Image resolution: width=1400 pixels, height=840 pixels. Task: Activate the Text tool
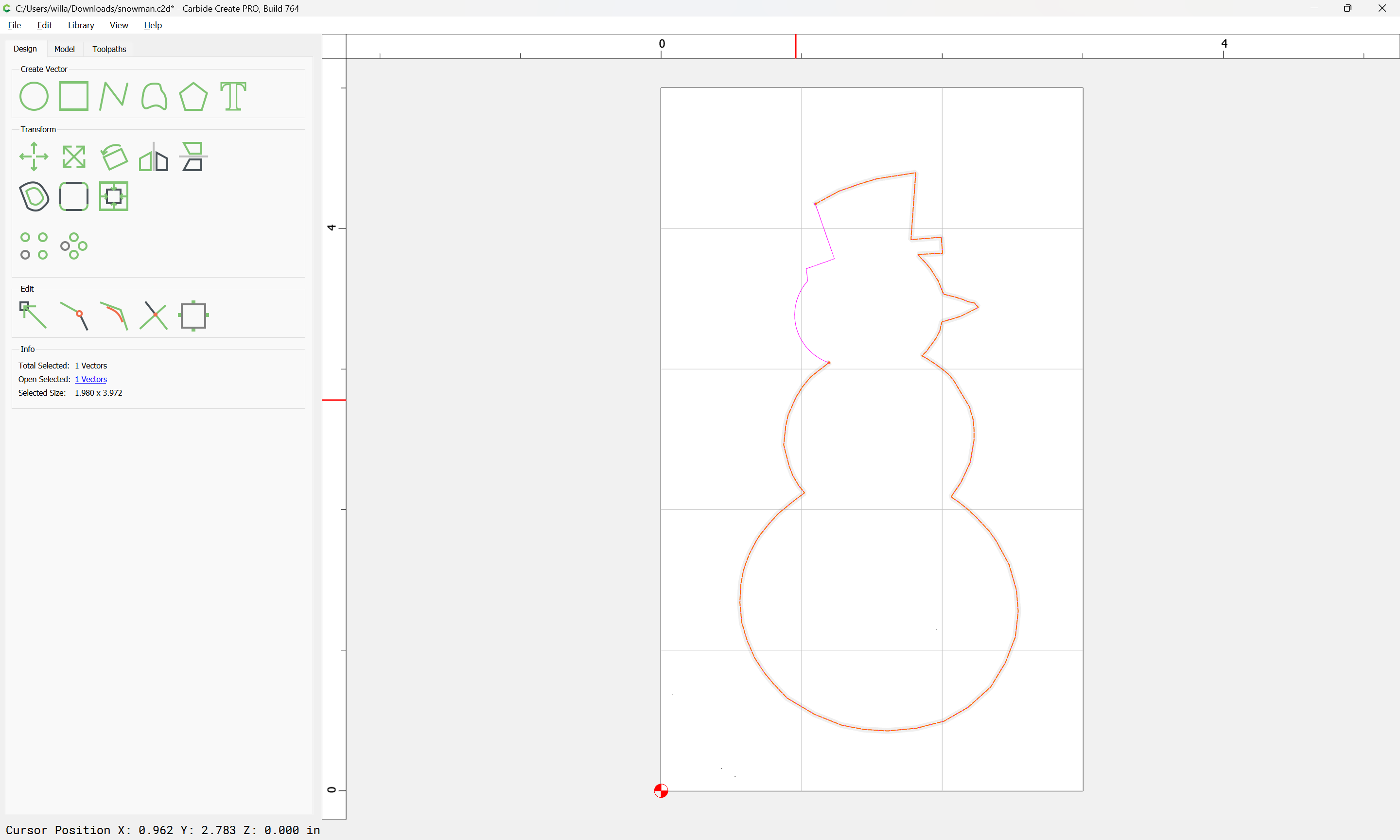point(233,96)
